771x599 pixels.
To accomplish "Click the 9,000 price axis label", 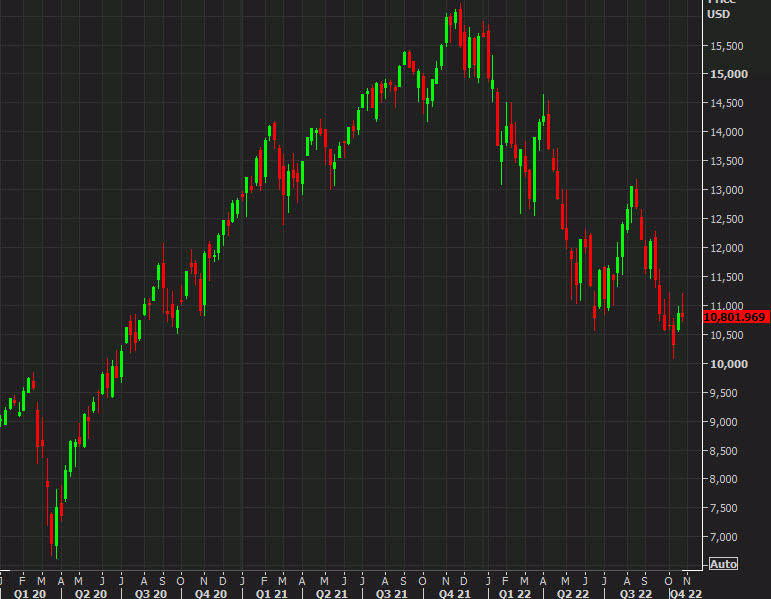I will pyautogui.click(x=723, y=422).
